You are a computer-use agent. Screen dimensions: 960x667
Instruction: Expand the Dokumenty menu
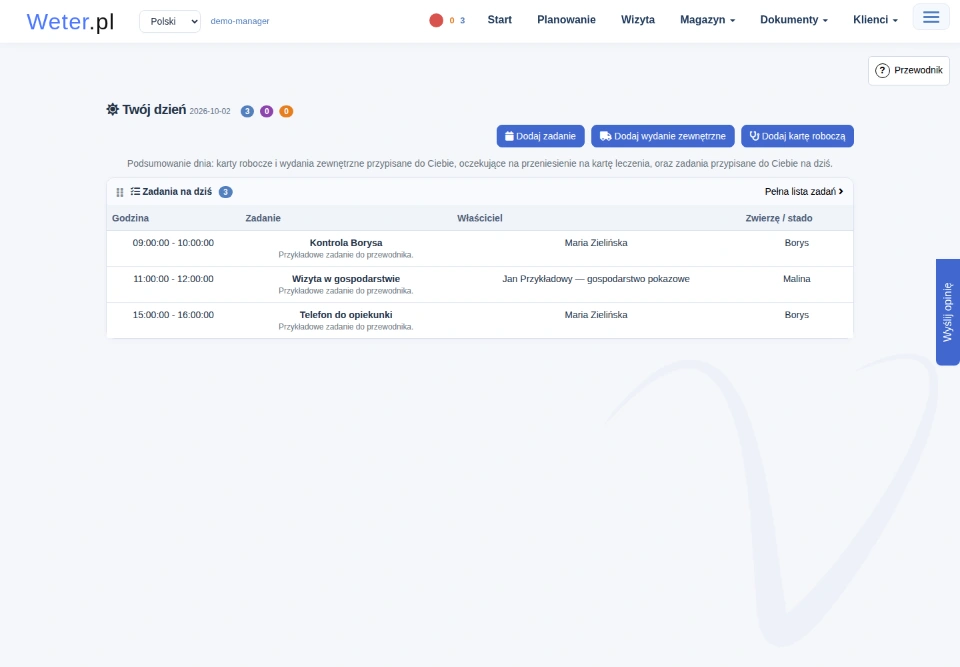(x=793, y=20)
